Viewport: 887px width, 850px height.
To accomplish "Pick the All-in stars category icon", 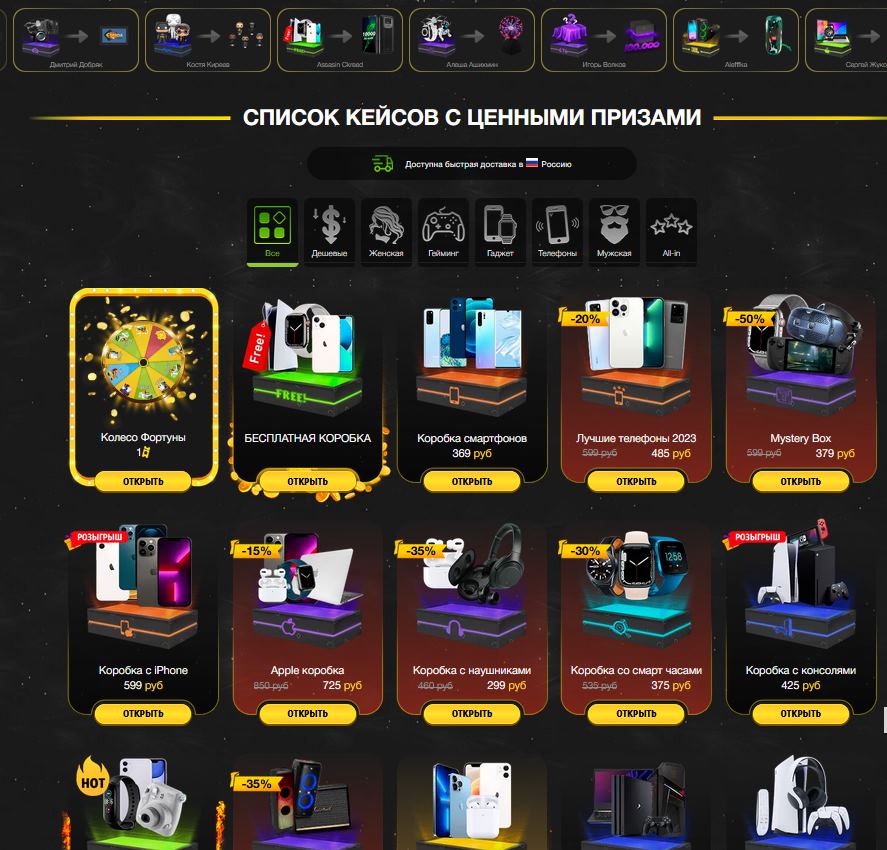I will tap(671, 225).
